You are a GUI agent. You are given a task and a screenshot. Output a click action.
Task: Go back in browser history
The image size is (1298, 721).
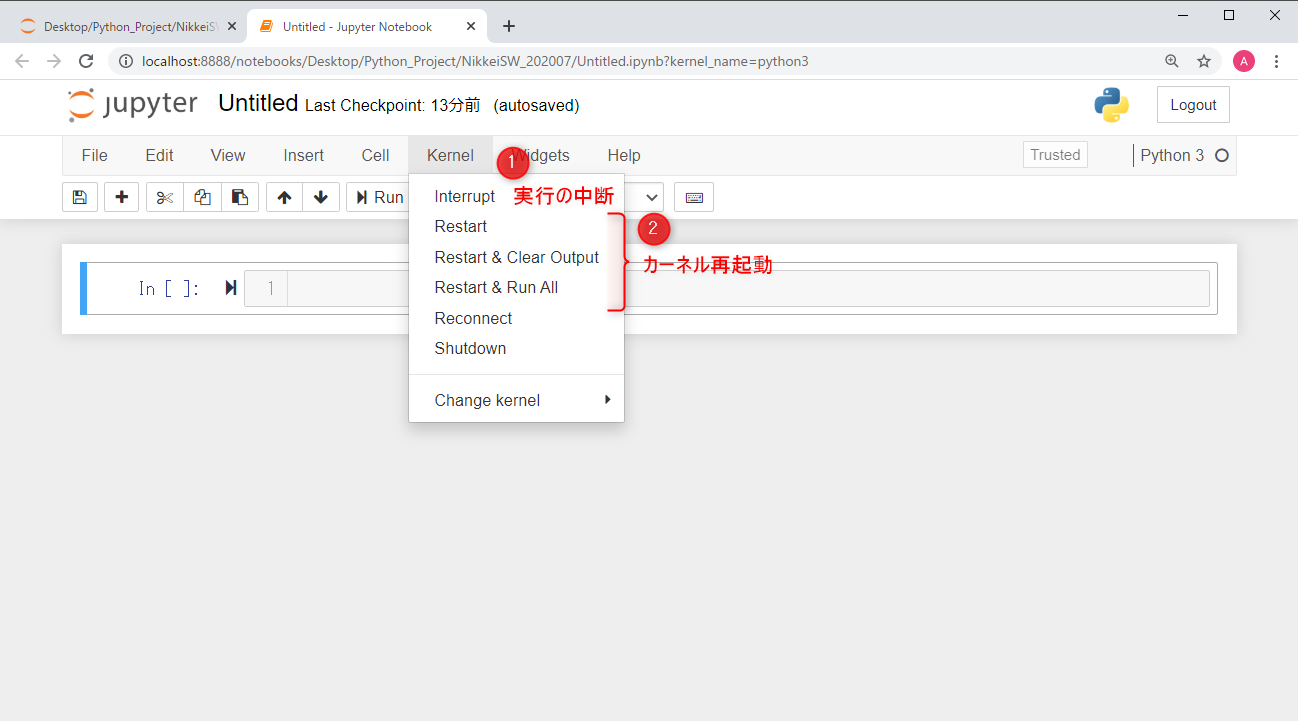coord(22,61)
